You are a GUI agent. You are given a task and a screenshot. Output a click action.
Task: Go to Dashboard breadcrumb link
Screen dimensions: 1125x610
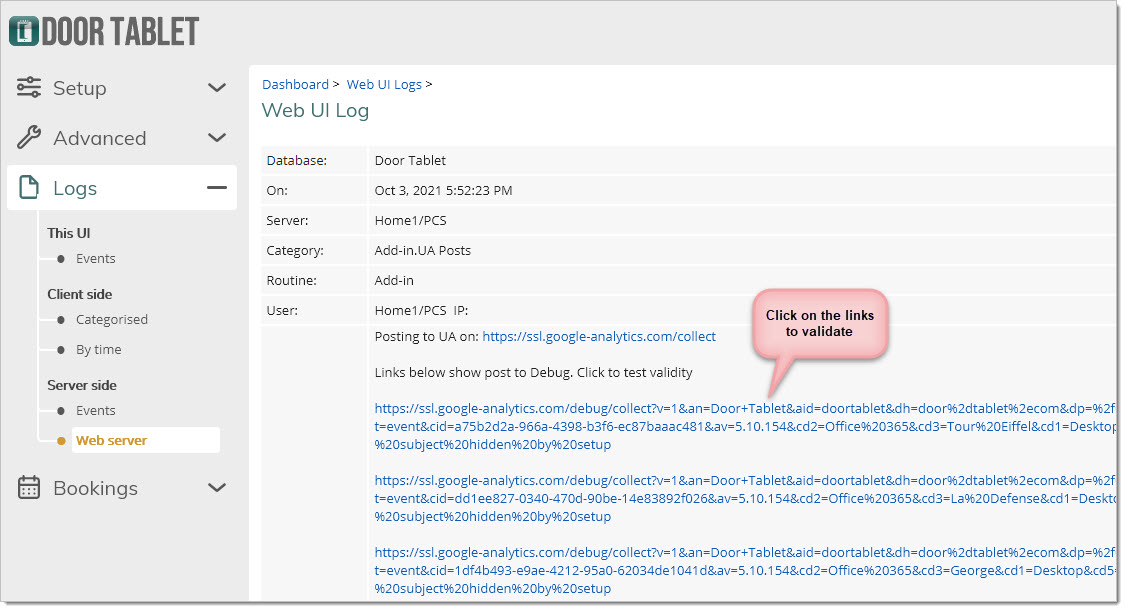click(x=295, y=85)
